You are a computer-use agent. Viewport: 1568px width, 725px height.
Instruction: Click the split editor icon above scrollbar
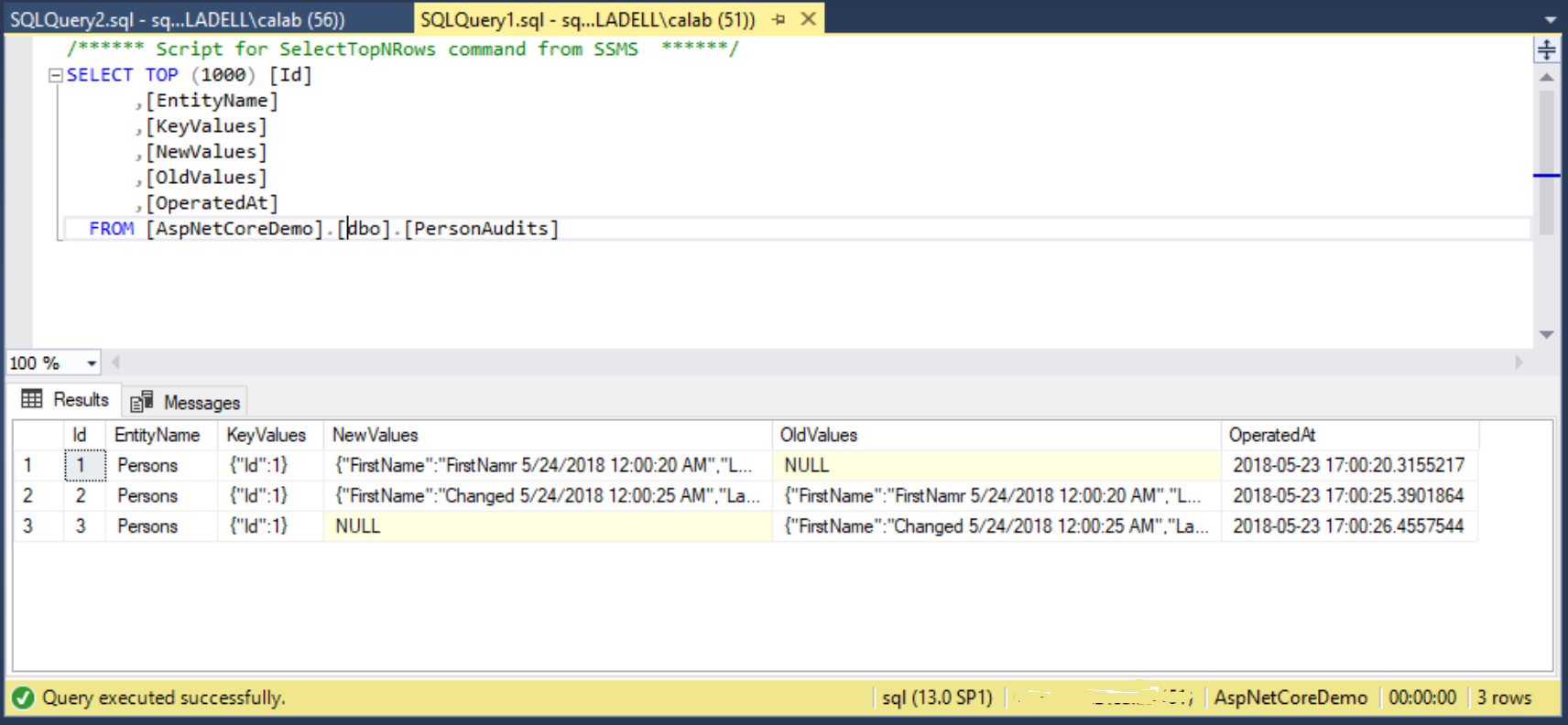click(1546, 49)
